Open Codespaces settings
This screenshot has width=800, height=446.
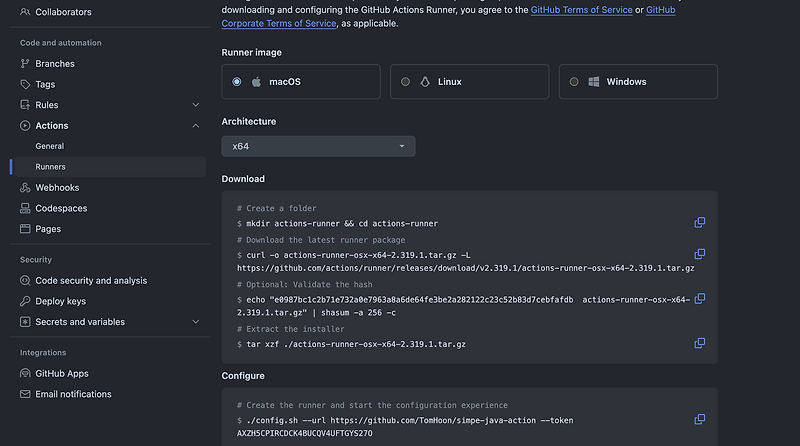coord(61,208)
